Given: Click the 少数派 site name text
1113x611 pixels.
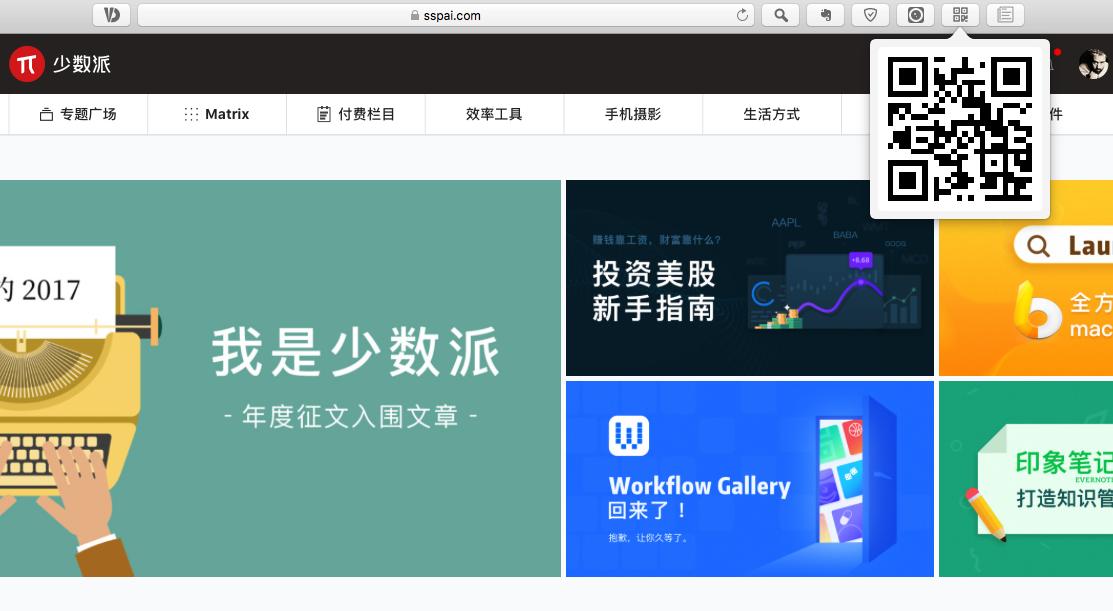Looking at the screenshot, I should 82,64.
